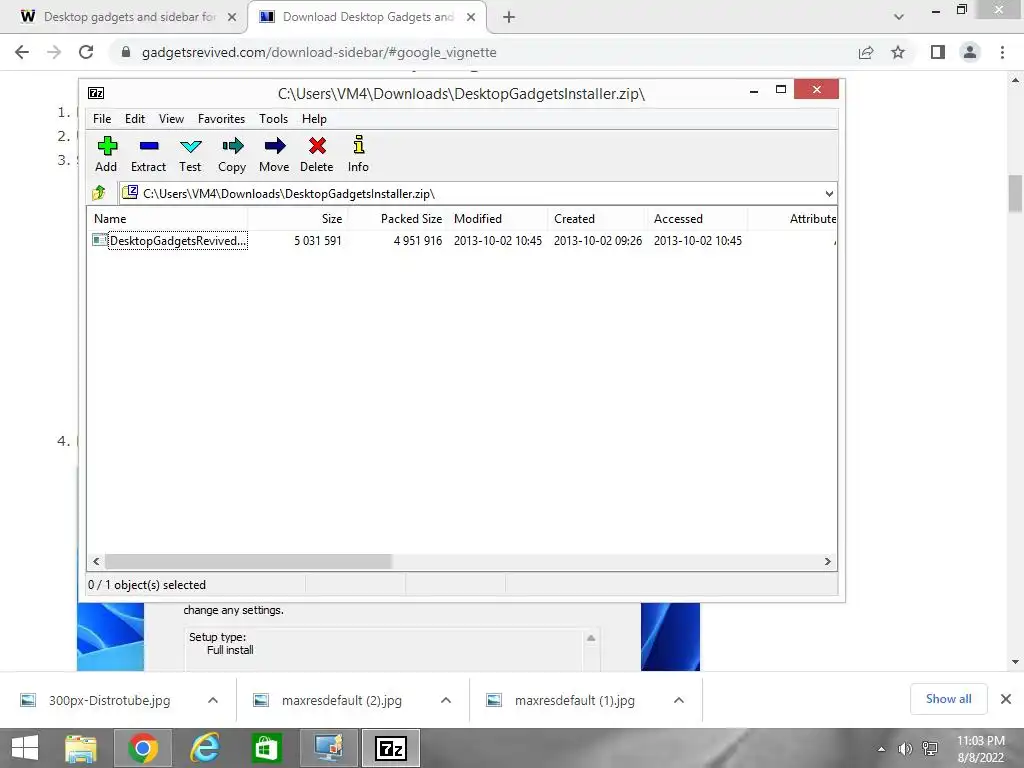Screen dimensions: 1024x768
Task: Go up one folder level in 7-Zip
Action: tap(99, 193)
